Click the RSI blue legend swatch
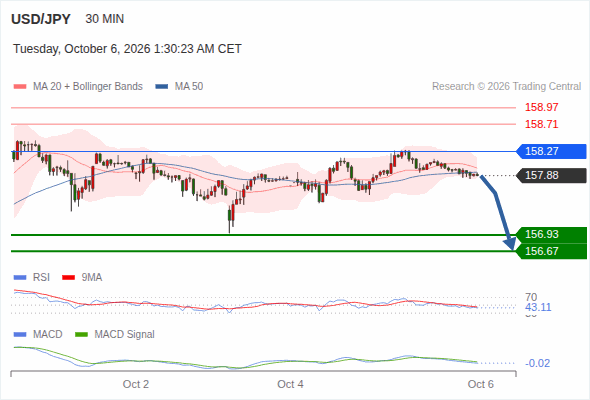Screen dimensions: 590x400 coord(20,278)
